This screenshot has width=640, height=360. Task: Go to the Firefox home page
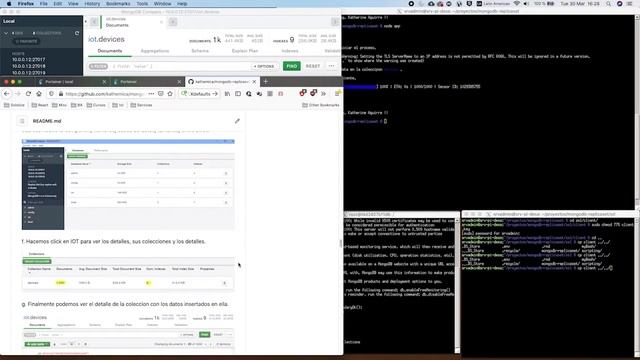[39, 94]
